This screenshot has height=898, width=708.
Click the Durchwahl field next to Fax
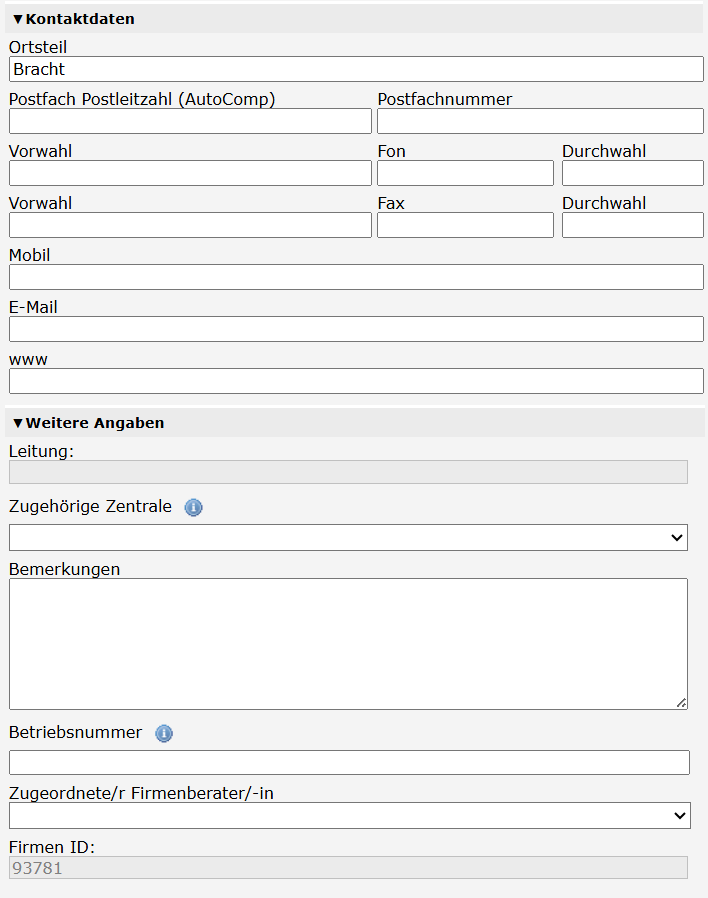click(633, 225)
